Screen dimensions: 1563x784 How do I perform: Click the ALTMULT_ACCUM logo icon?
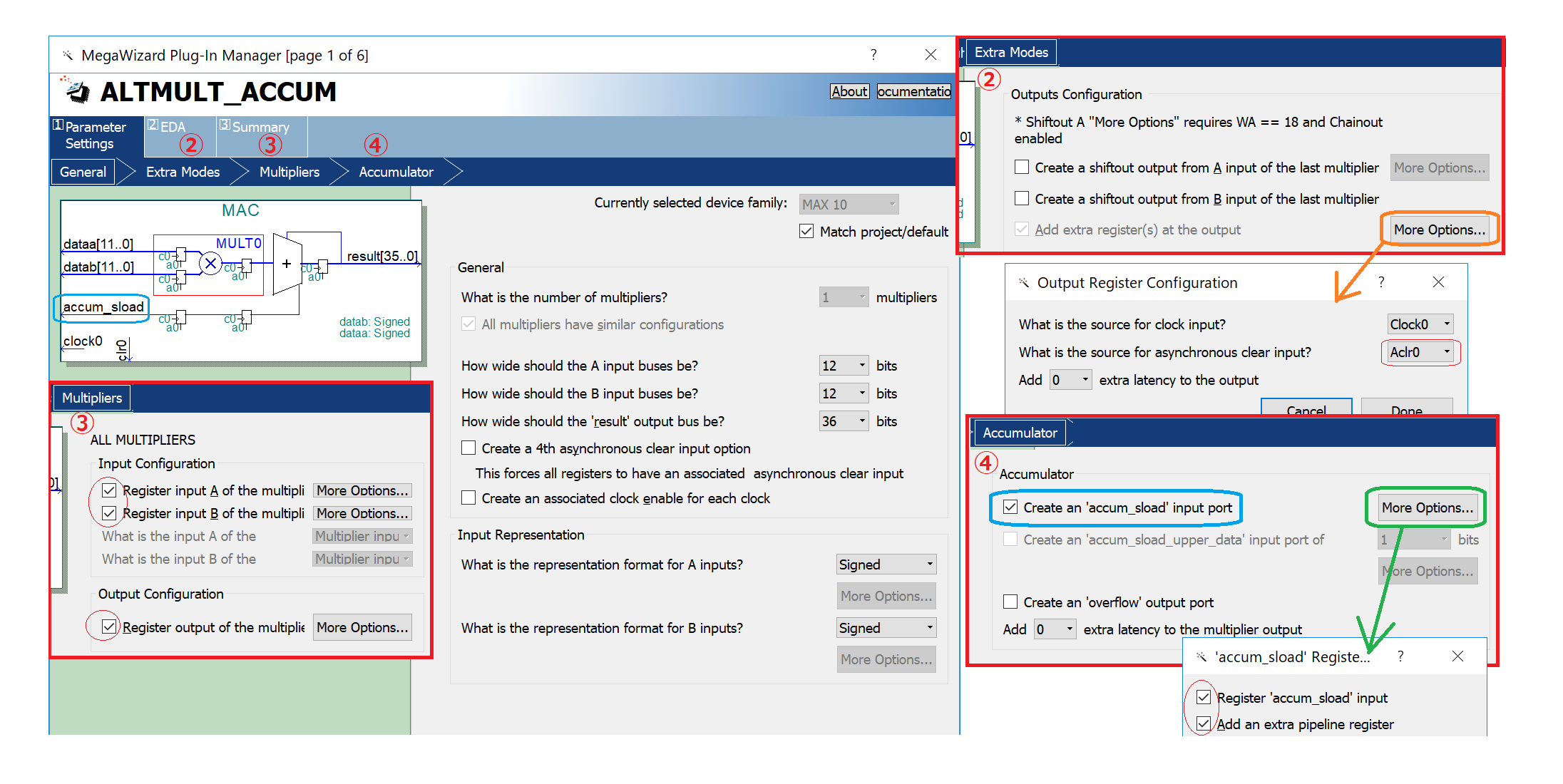77,91
